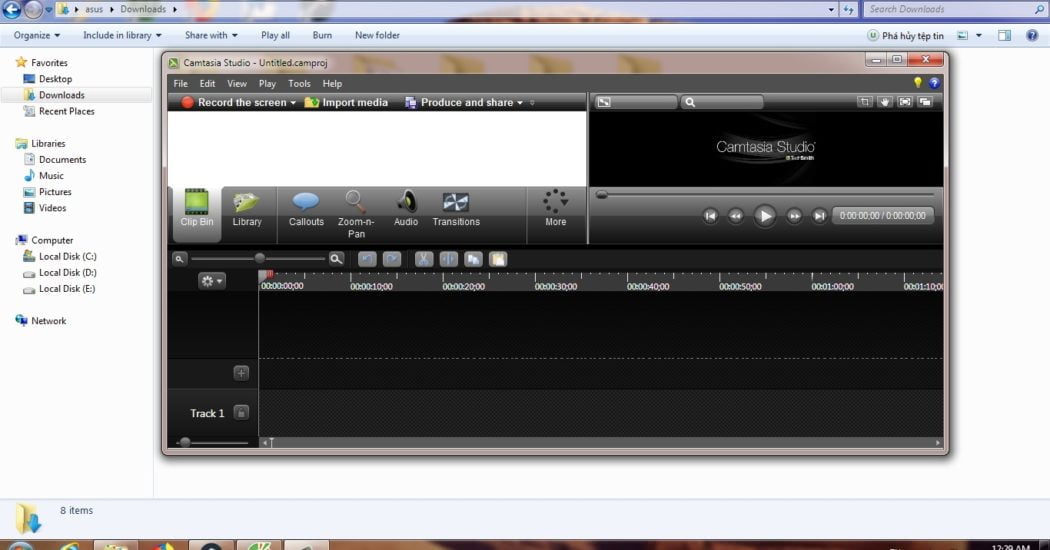Click Burn in Explorer toolbar

tap(322, 35)
